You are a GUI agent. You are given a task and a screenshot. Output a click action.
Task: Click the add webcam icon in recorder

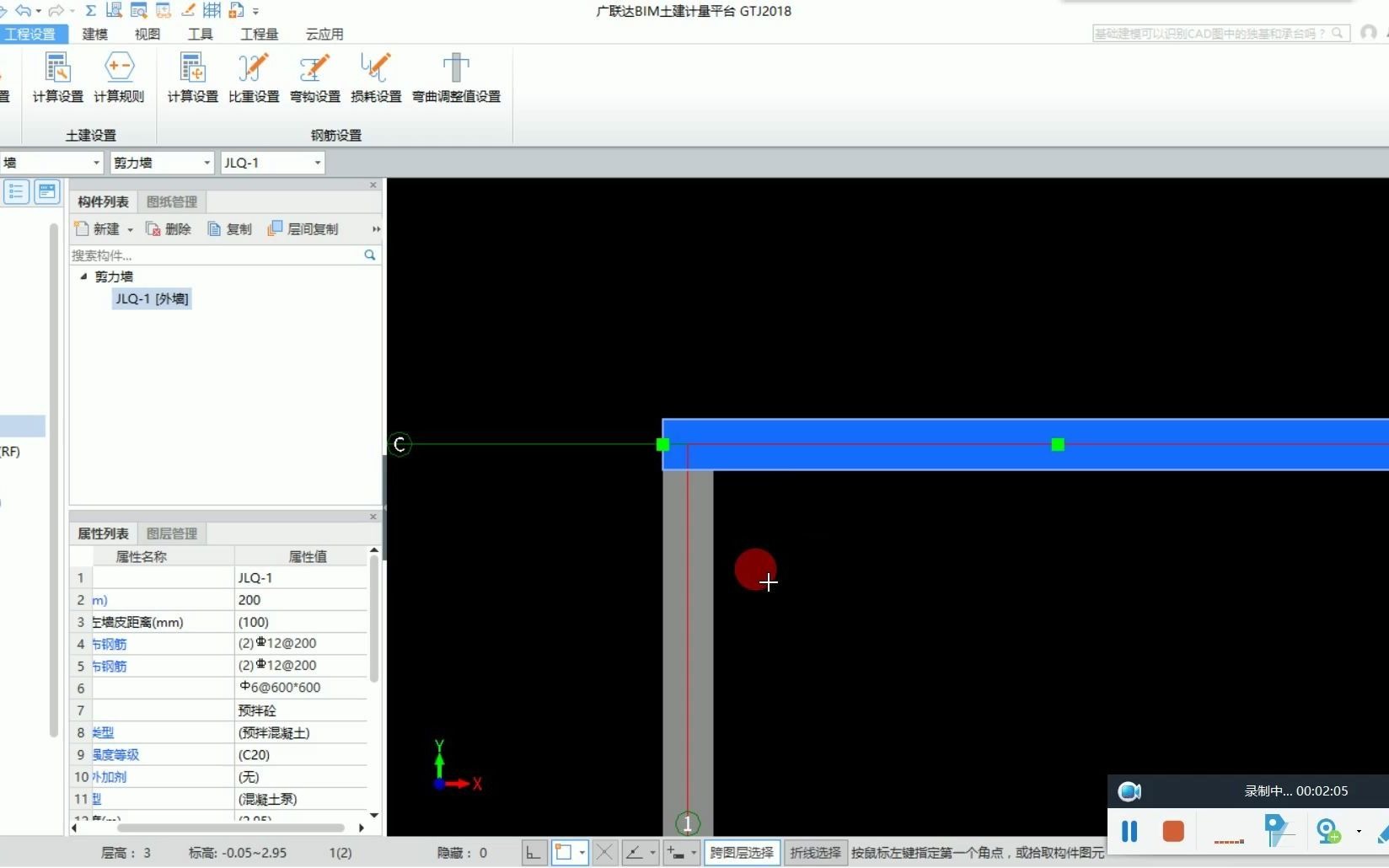pyautogui.click(x=1328, y=832)
